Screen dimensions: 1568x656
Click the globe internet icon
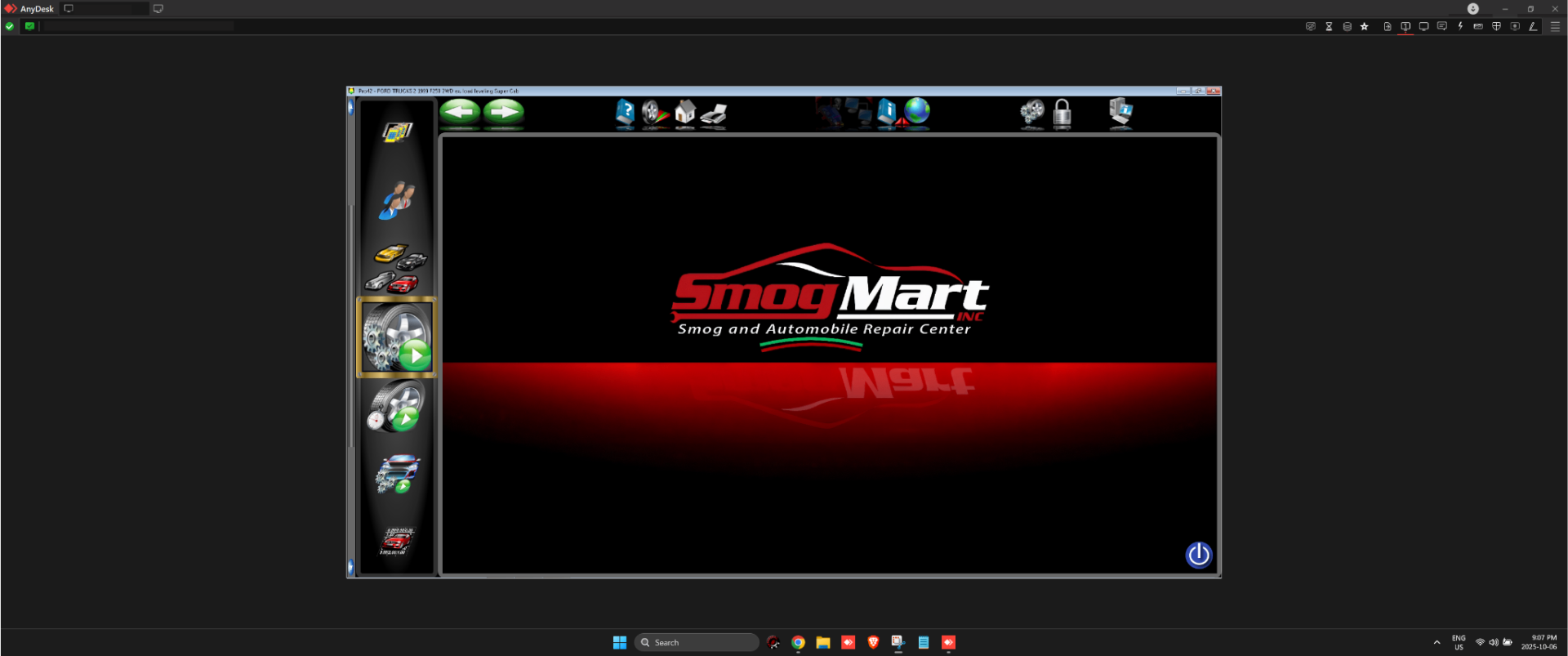917,111
